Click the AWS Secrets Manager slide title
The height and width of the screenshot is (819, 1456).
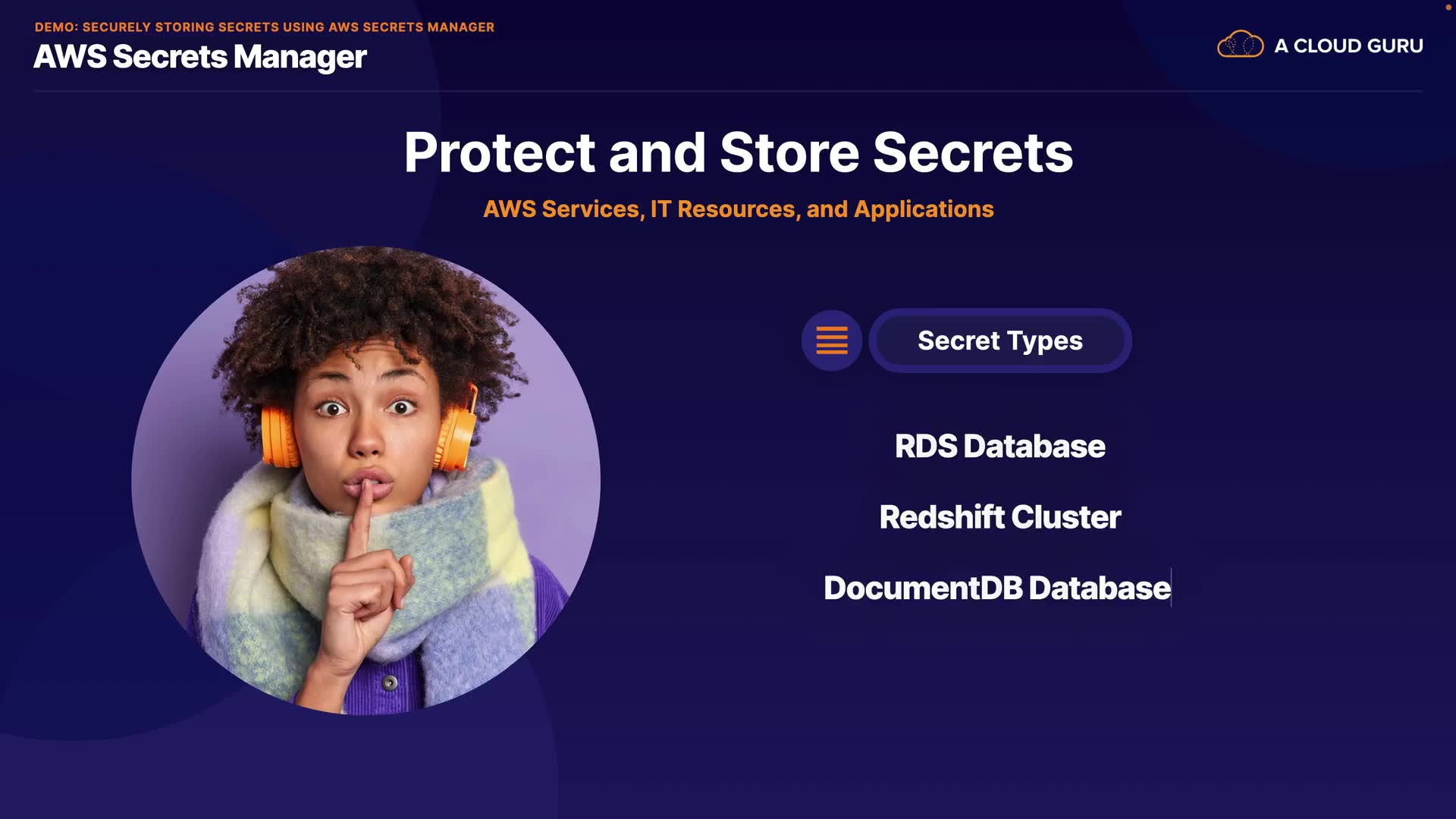pos(200,57)
